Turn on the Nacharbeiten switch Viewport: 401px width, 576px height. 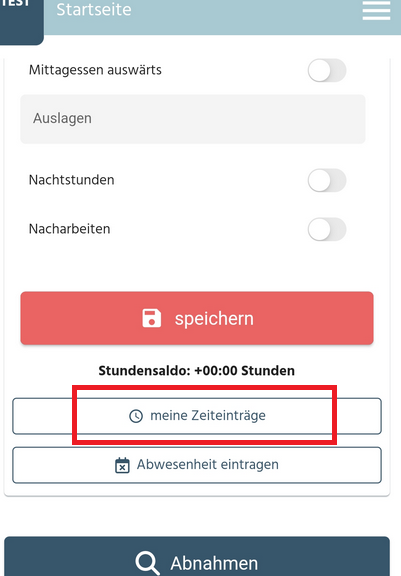point(327,229)
